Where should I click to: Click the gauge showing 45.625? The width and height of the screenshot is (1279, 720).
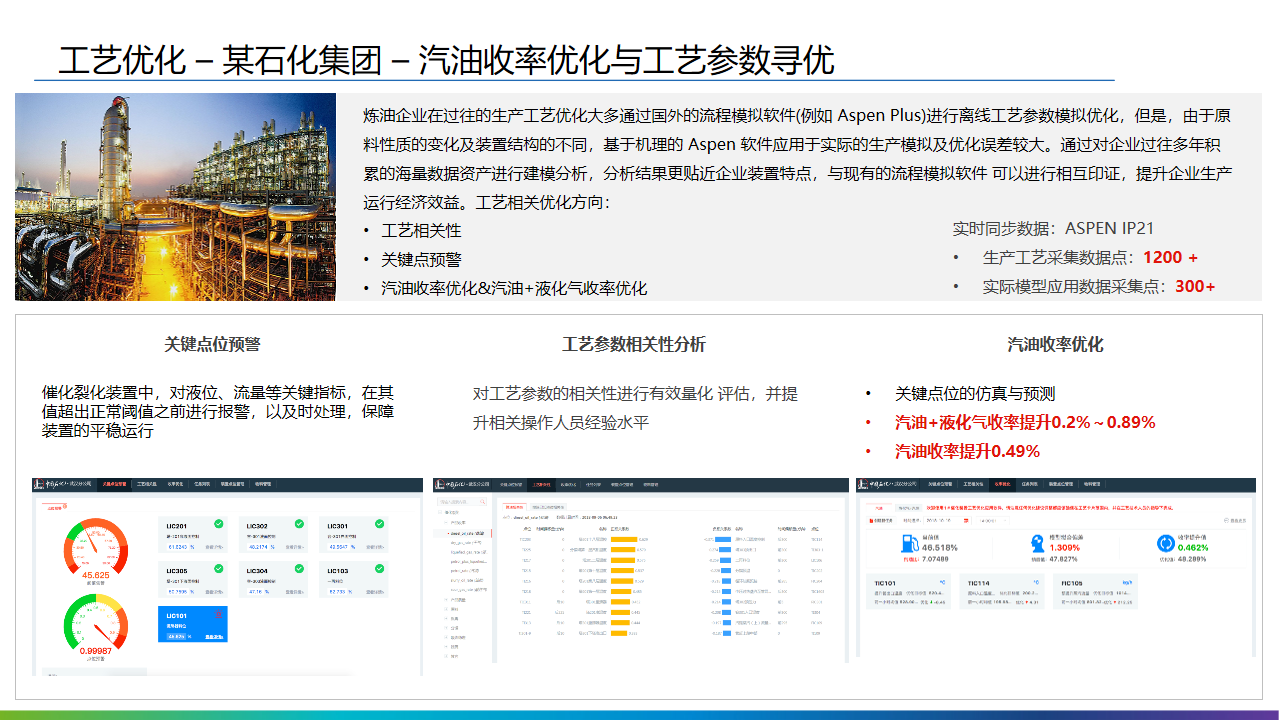tap(96, 546)
